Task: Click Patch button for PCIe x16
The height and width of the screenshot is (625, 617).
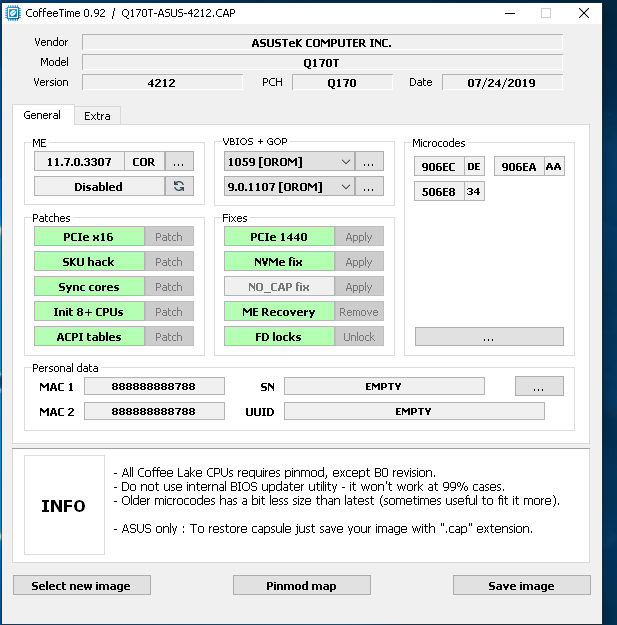Action: (169, 237)
